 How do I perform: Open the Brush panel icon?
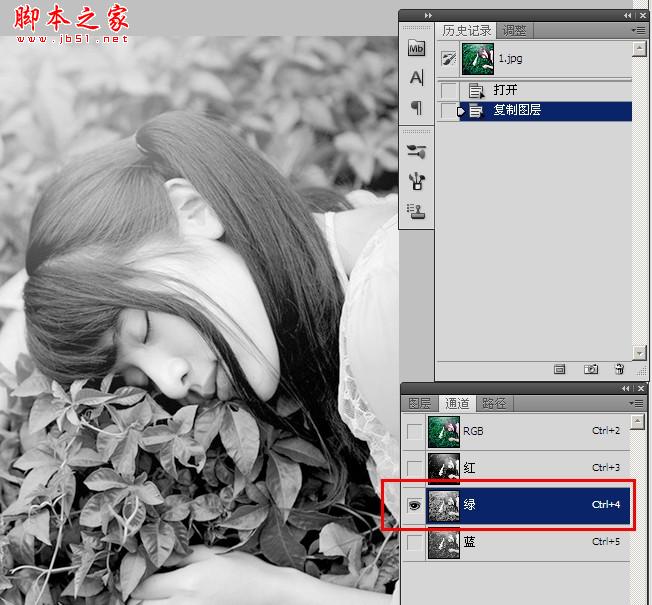coord(416,181)
